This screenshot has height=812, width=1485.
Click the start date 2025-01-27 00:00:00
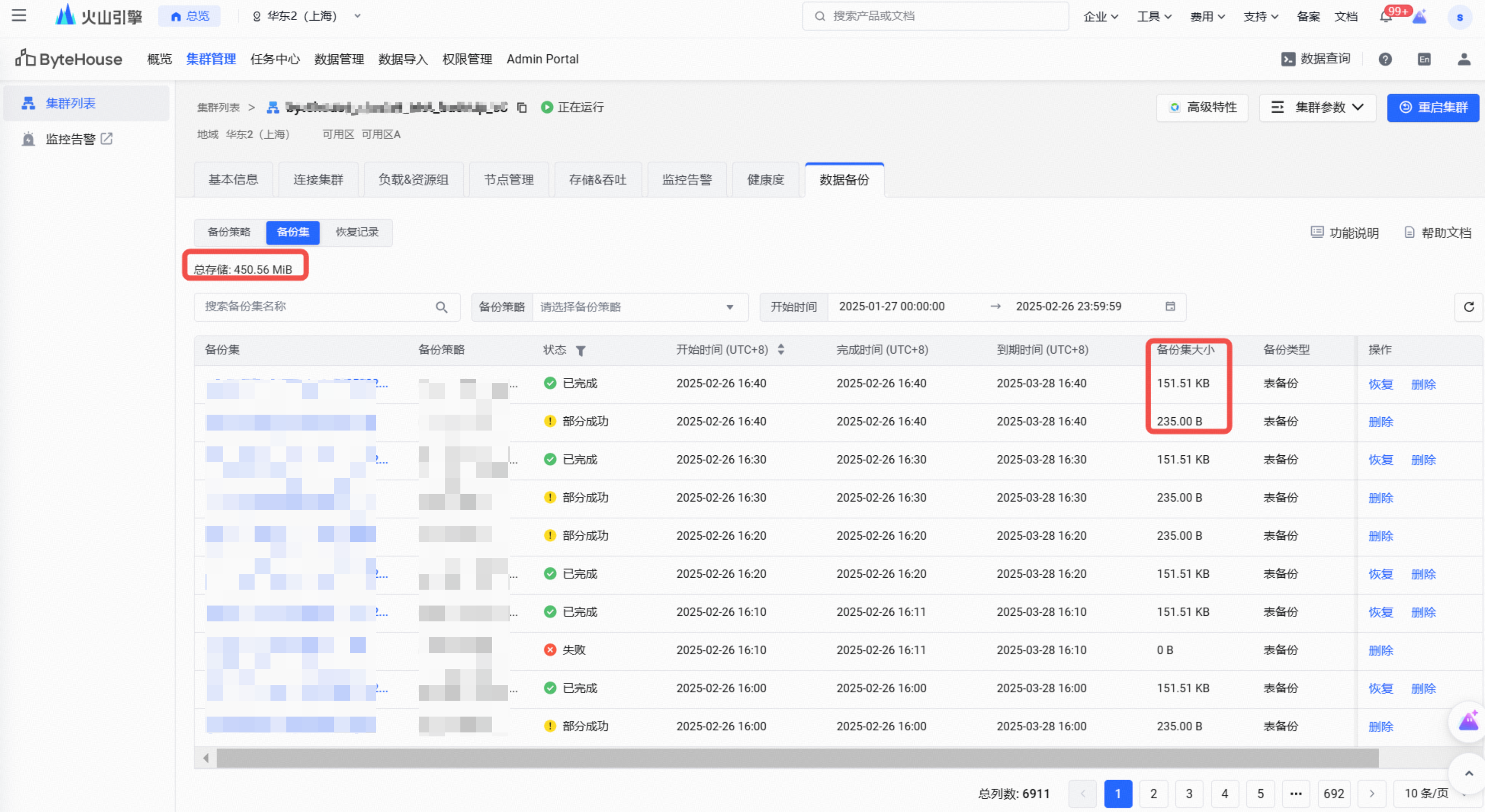pos(892,307)
